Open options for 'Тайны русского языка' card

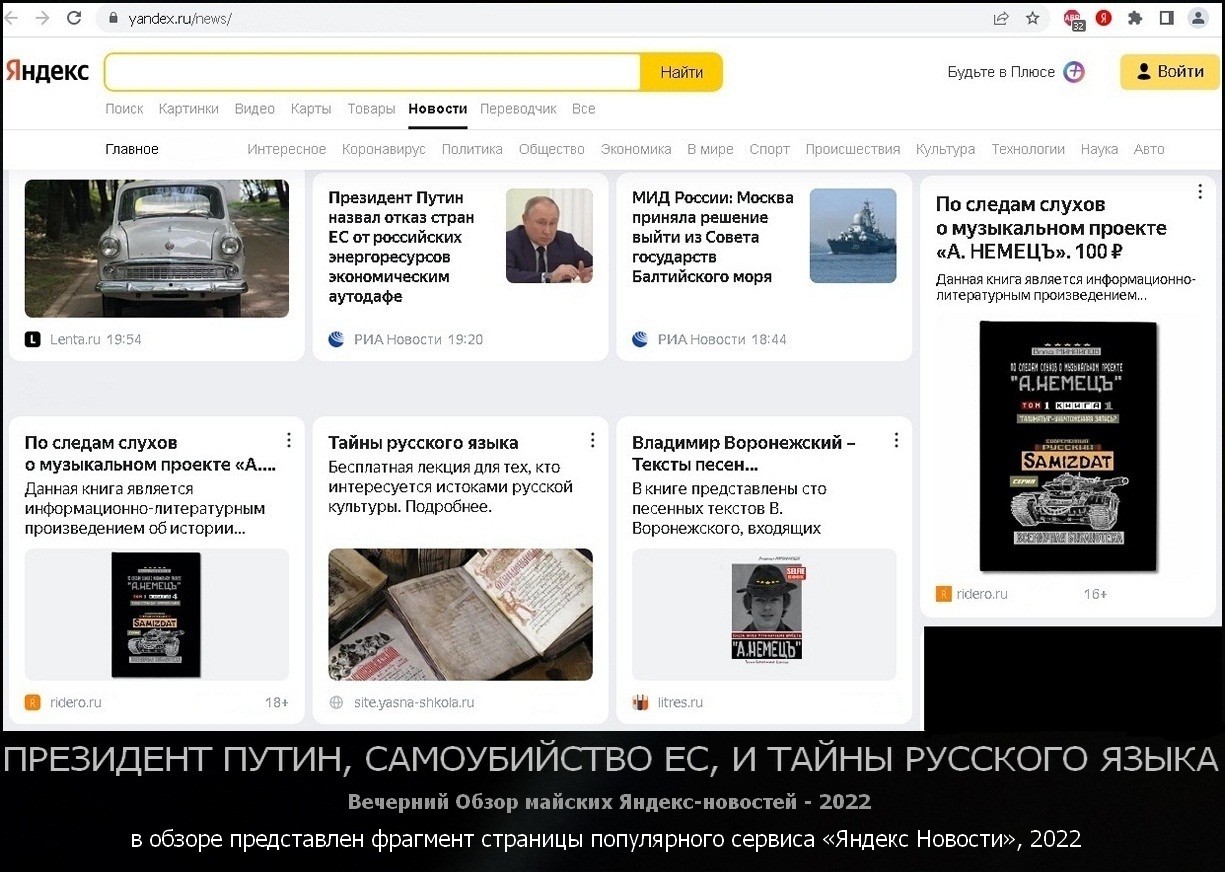tap(592, 440)
